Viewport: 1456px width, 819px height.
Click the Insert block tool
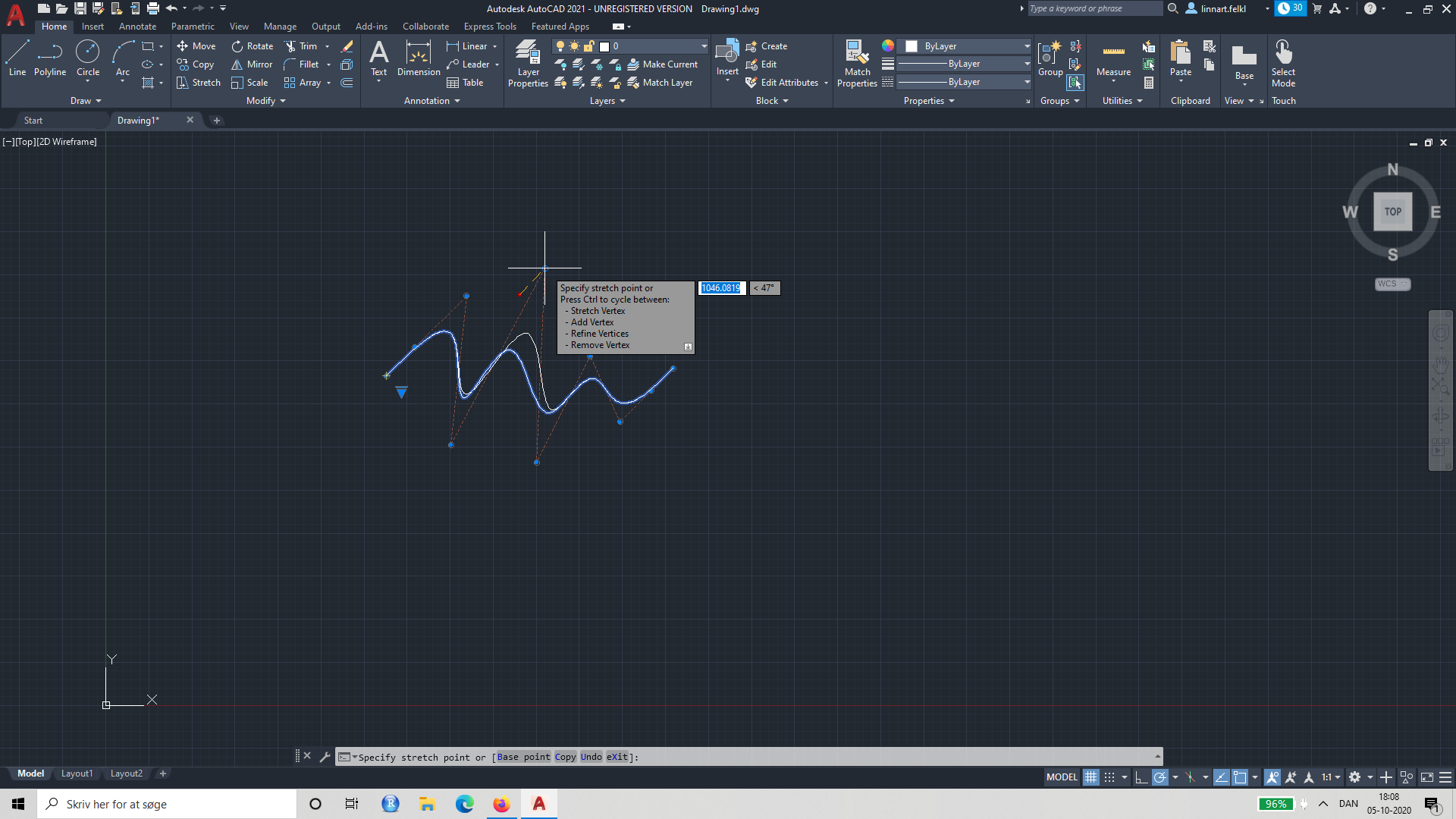tap(727, 59)
